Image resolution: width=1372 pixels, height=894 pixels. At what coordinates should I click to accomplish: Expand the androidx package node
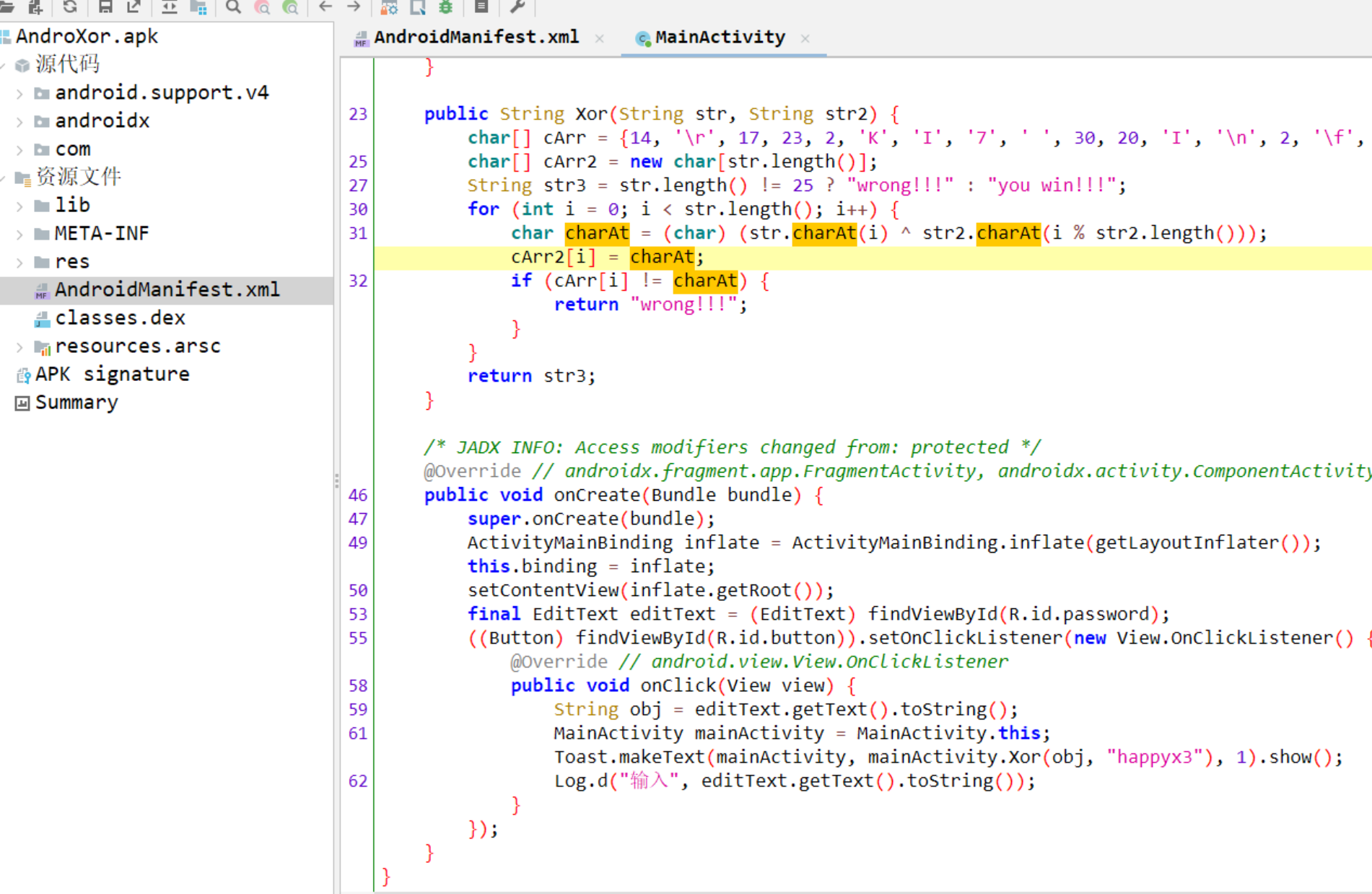click(x=19, y=121)
